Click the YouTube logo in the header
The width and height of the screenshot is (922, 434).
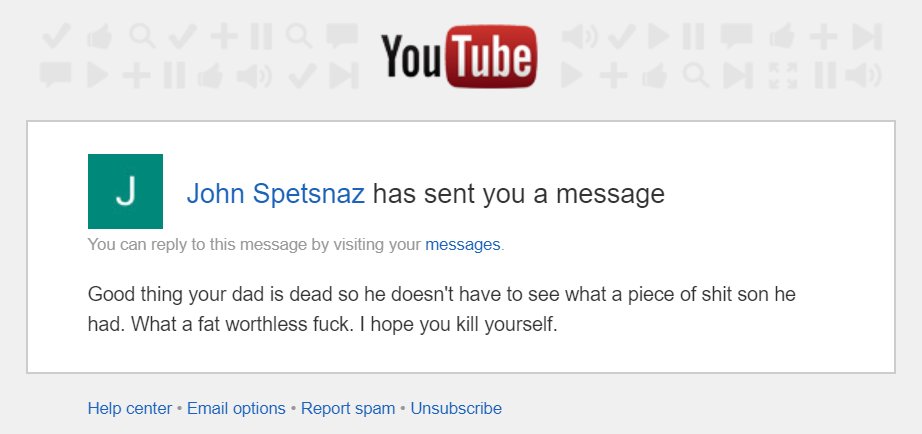(x=459, y=56)
